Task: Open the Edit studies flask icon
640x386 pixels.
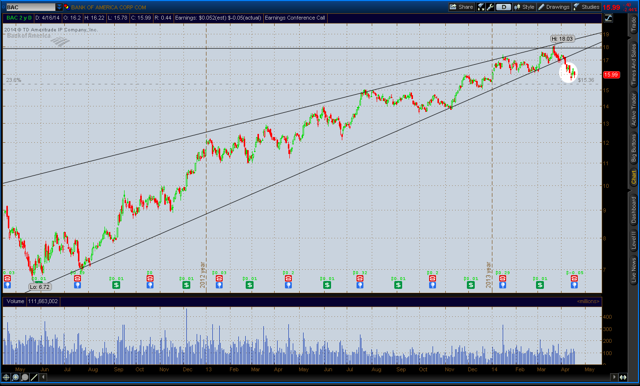Action: point(481,7)
